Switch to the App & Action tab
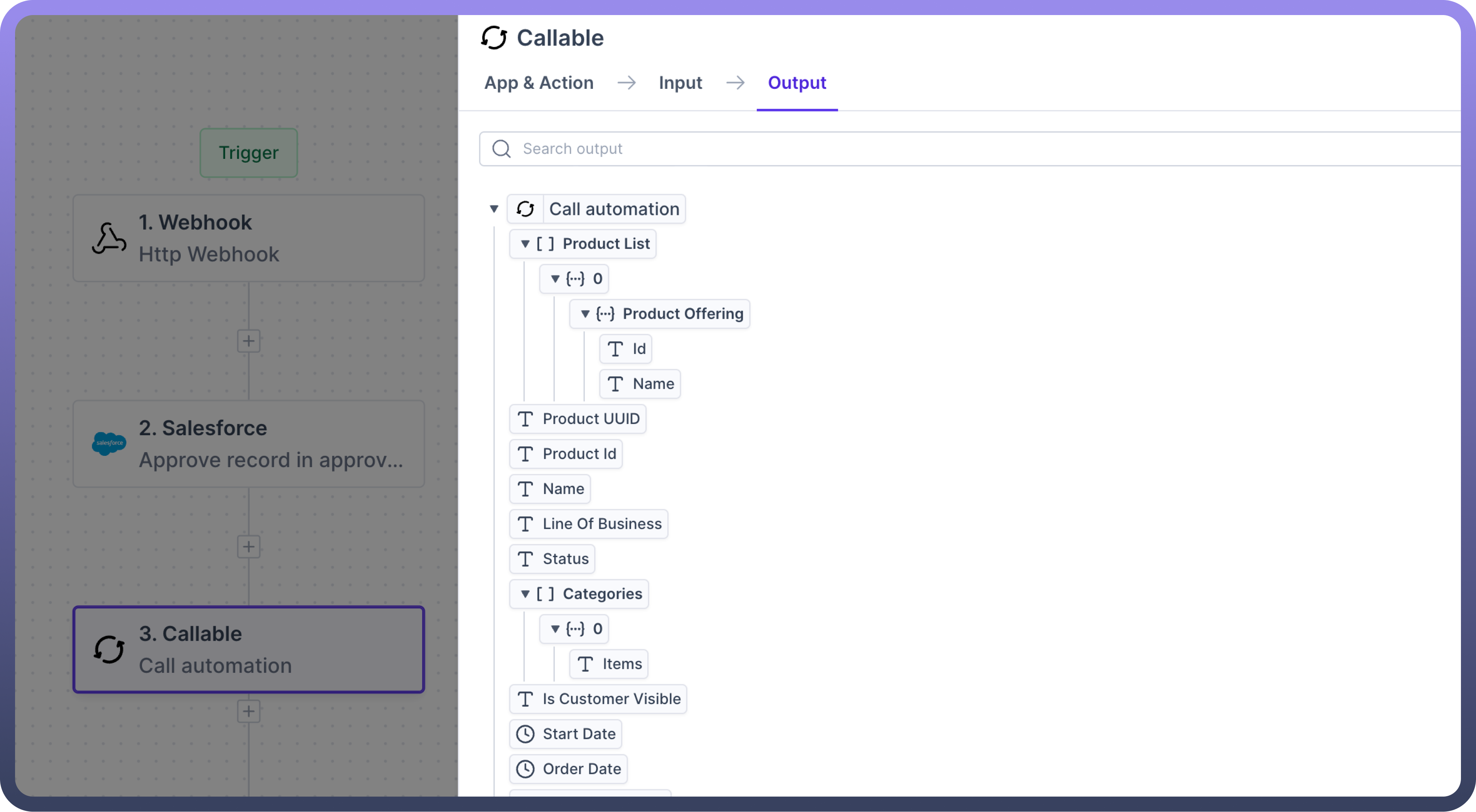This screenshot has width=1476, height=812. 538,83
